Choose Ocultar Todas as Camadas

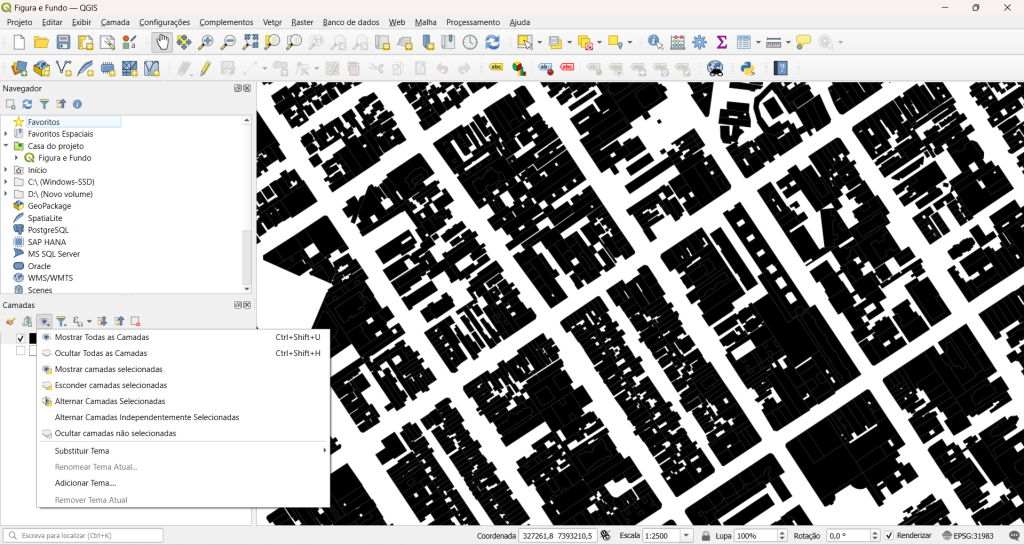point(184,353)
